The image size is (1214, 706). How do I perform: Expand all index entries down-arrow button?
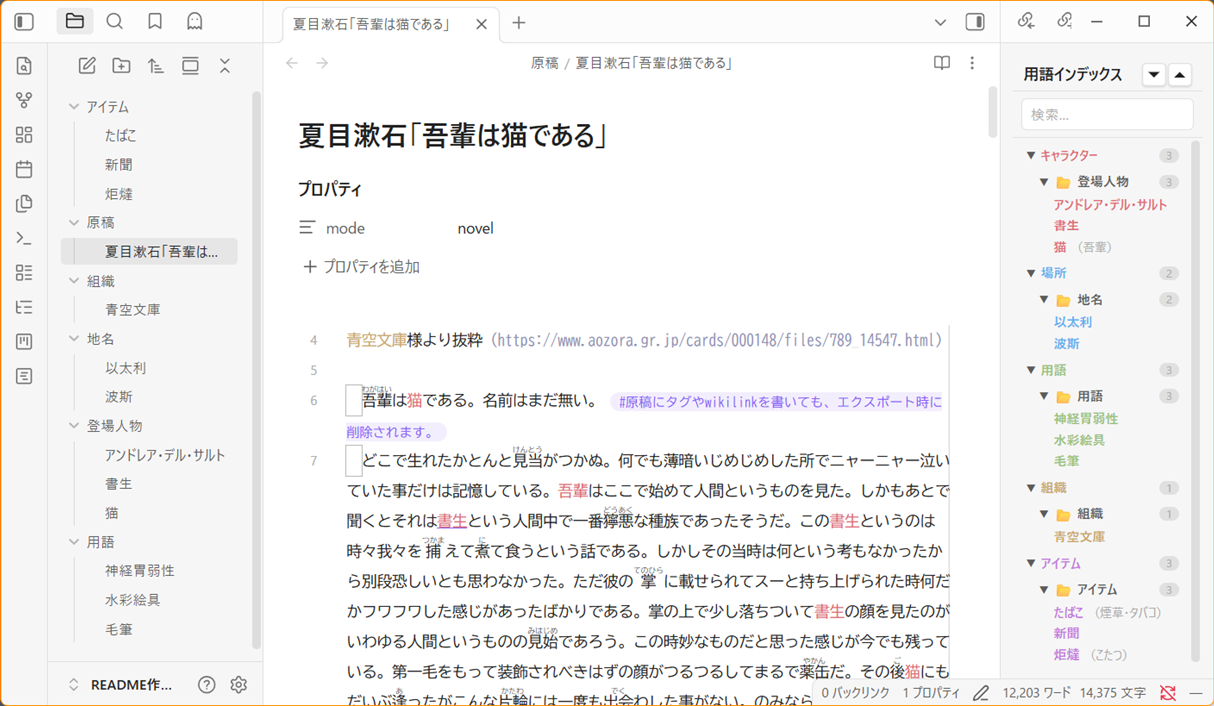[1154, 75]
